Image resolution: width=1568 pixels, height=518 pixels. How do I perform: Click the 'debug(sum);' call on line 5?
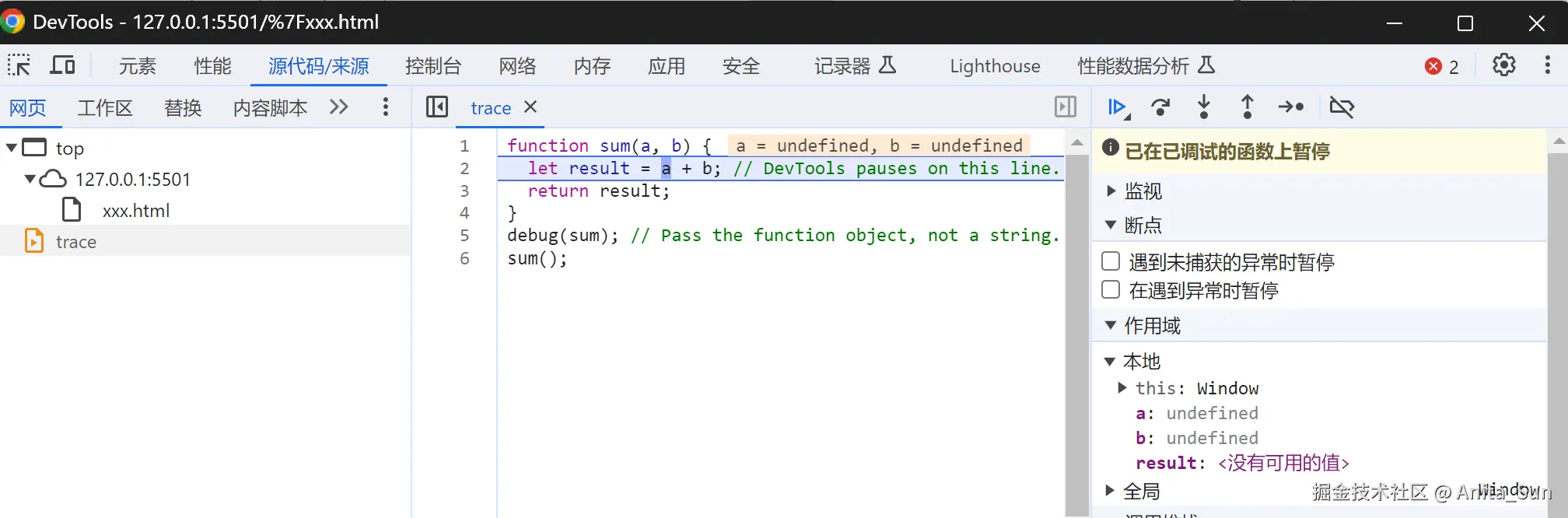[x=562, y=235]
